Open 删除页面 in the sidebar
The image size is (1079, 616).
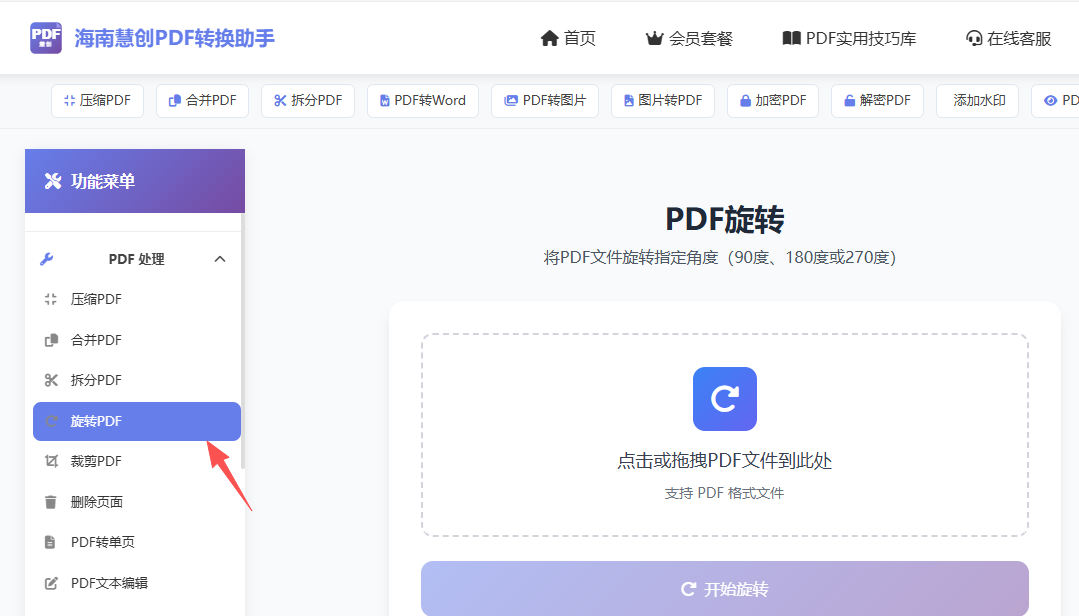tap(136, 502)
